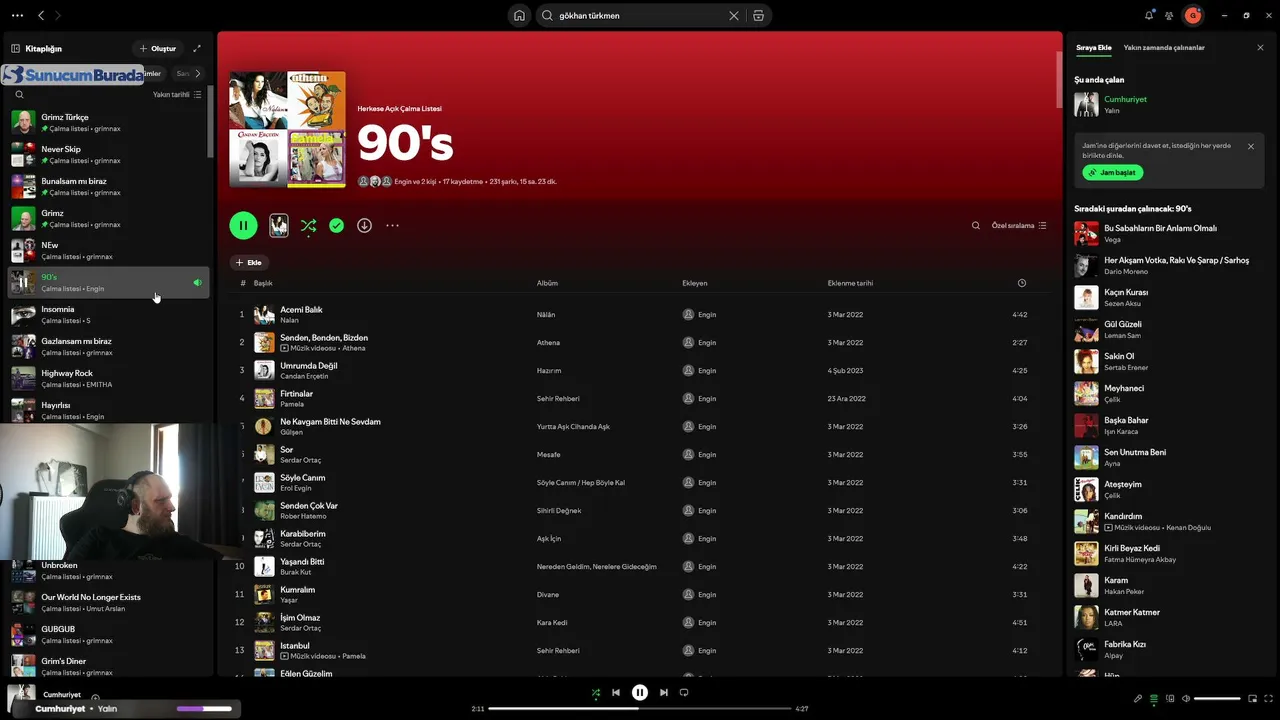
Task: Collapse the Kitaplığın library sidebar
Action: tap(15, 48)
